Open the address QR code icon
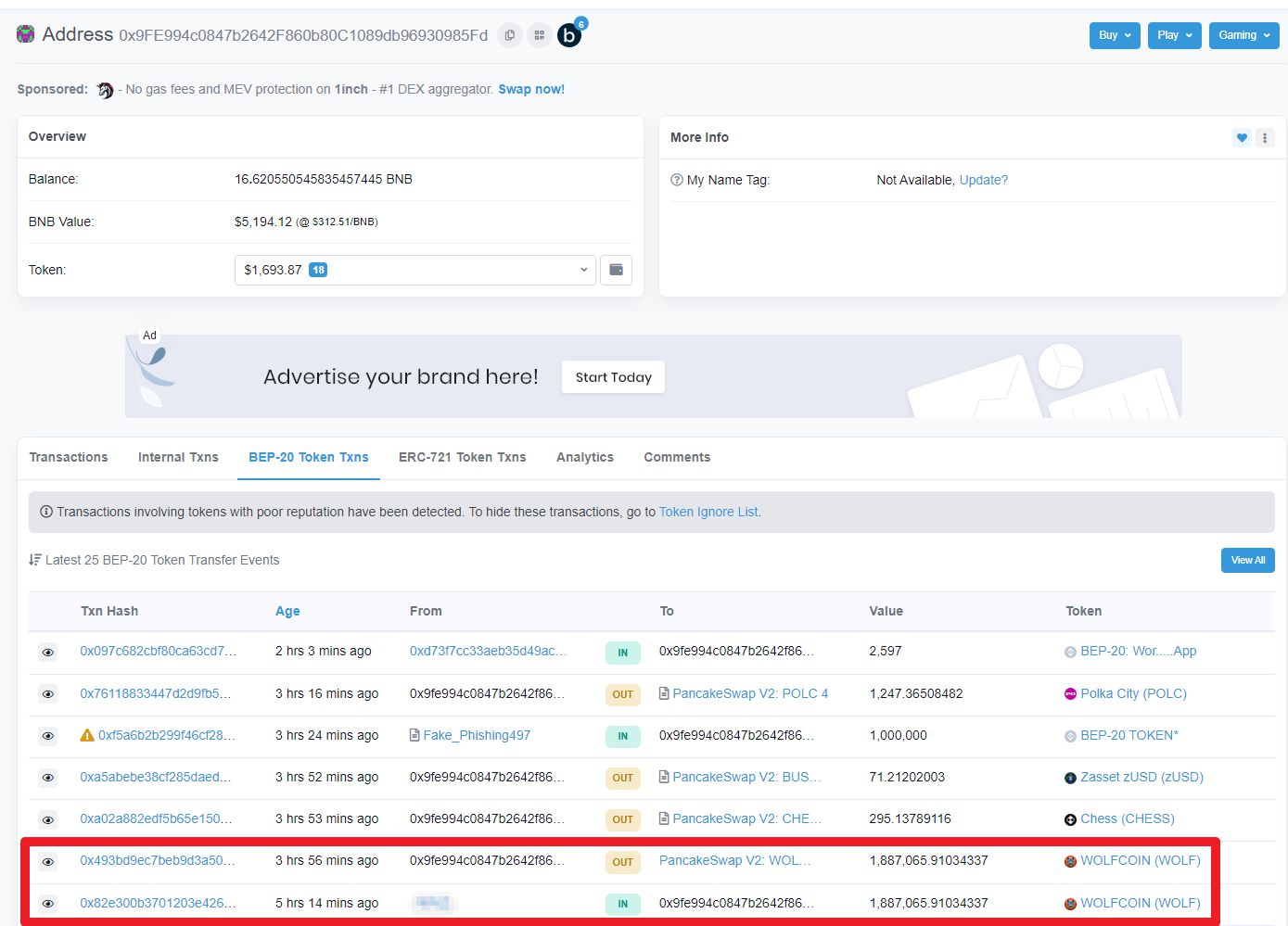The width and height of the screenshot is (1288, 926). point(539,35)
